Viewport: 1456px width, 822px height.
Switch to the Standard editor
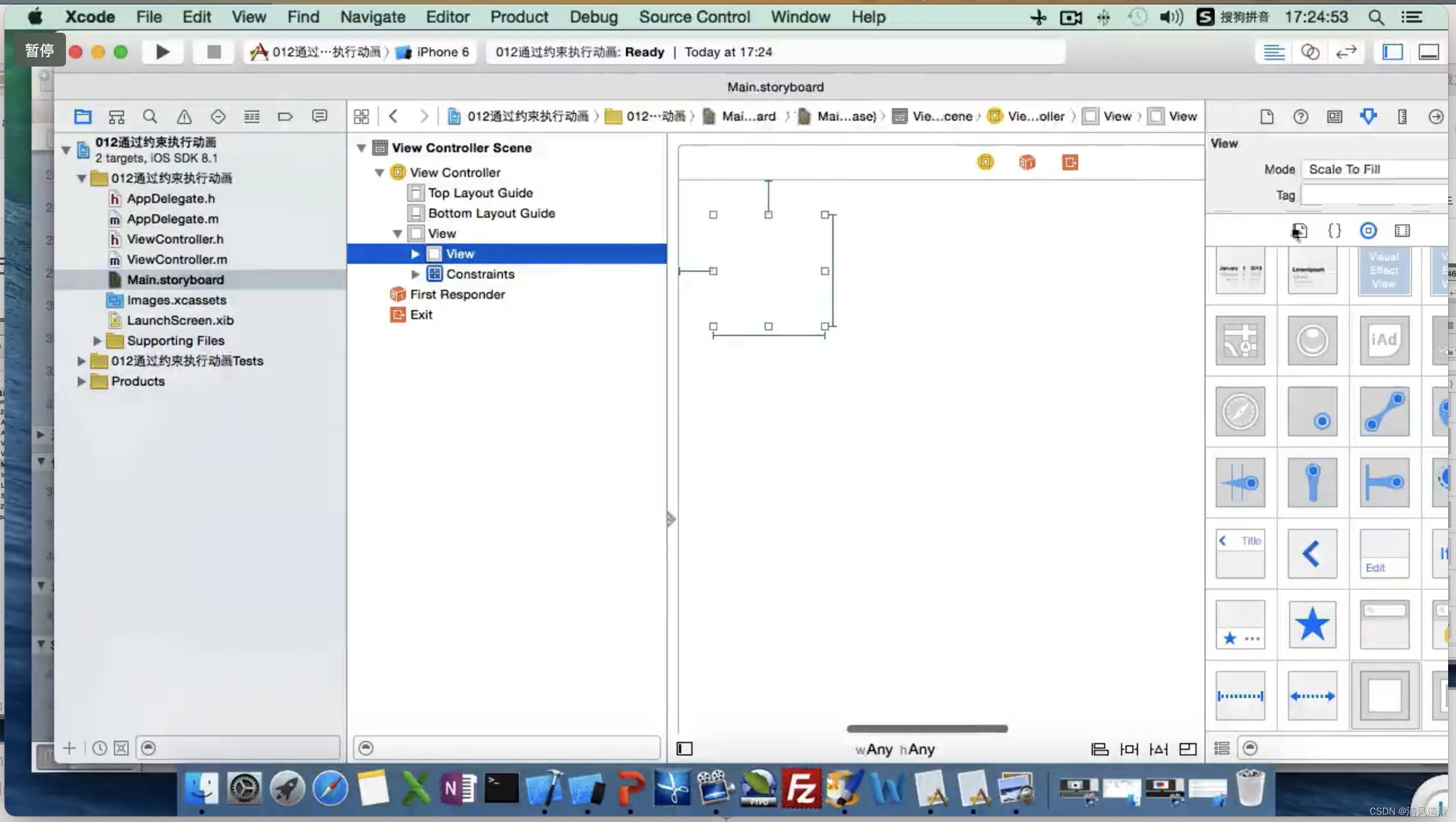pyautogui.click(x=1274, y=52)
